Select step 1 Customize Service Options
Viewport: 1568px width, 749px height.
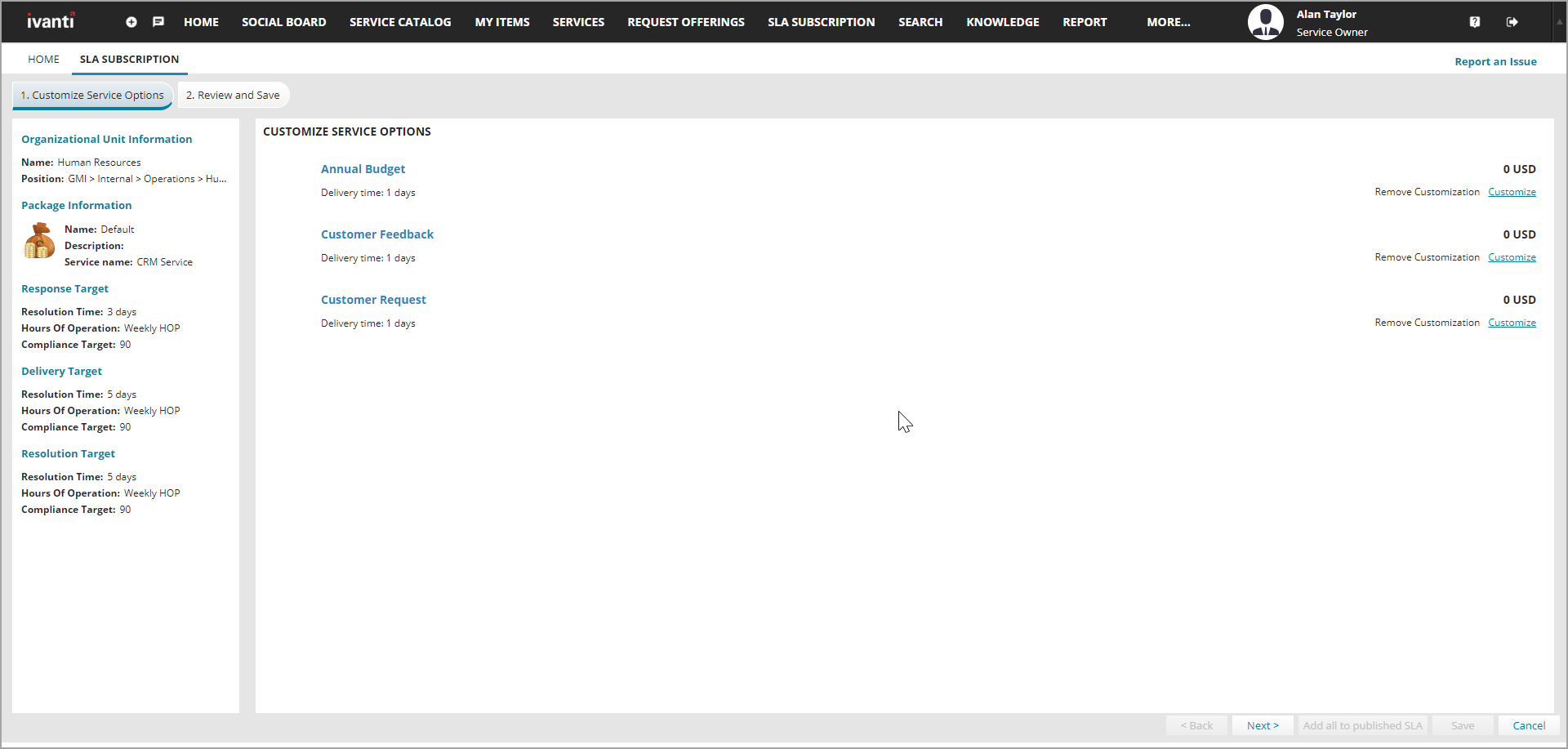point(92,96)
